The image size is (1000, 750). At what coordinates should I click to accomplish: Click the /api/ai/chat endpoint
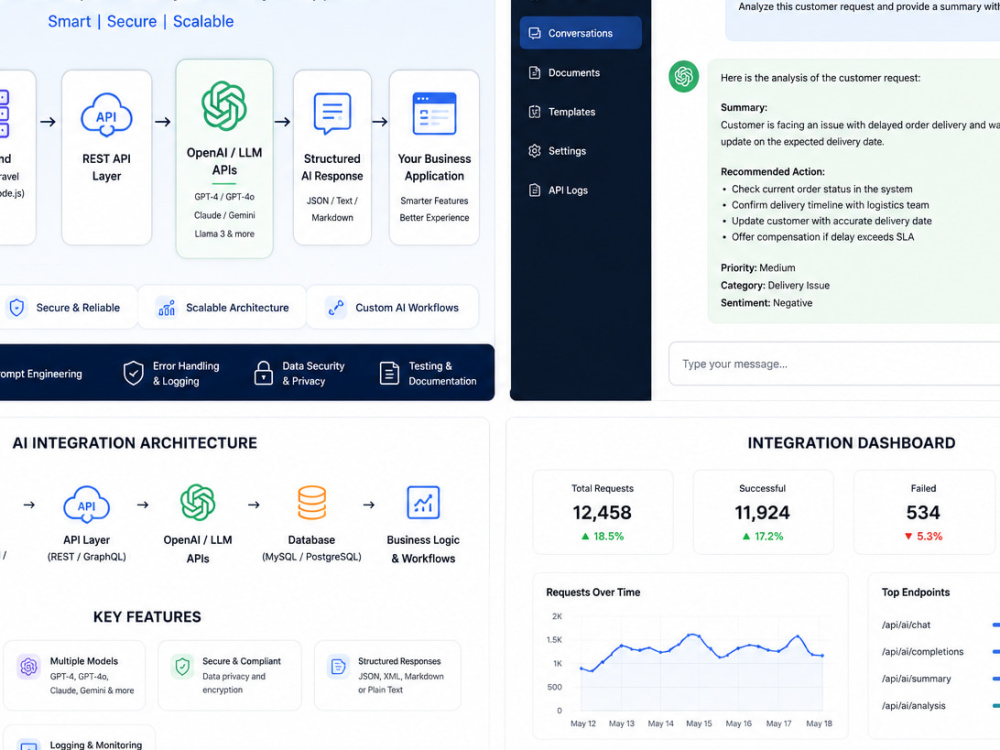click(x=906, y=625)
